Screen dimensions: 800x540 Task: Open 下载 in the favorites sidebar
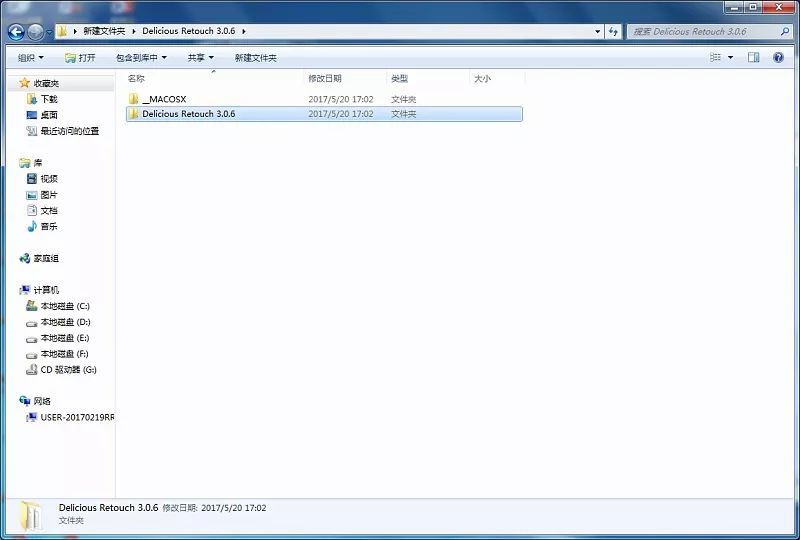(48, 99)
